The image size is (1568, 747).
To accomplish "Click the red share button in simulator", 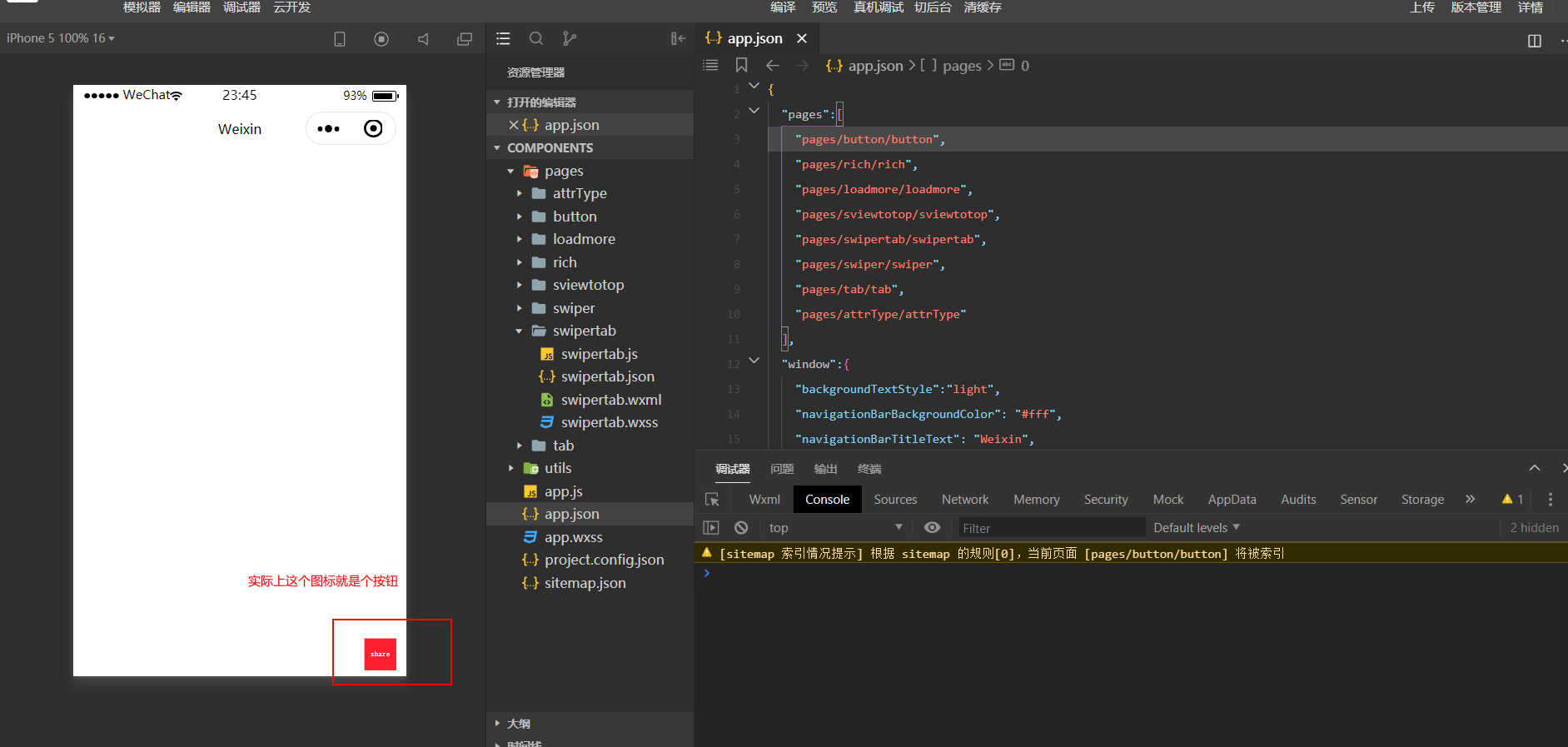I will tap(381, 654).
